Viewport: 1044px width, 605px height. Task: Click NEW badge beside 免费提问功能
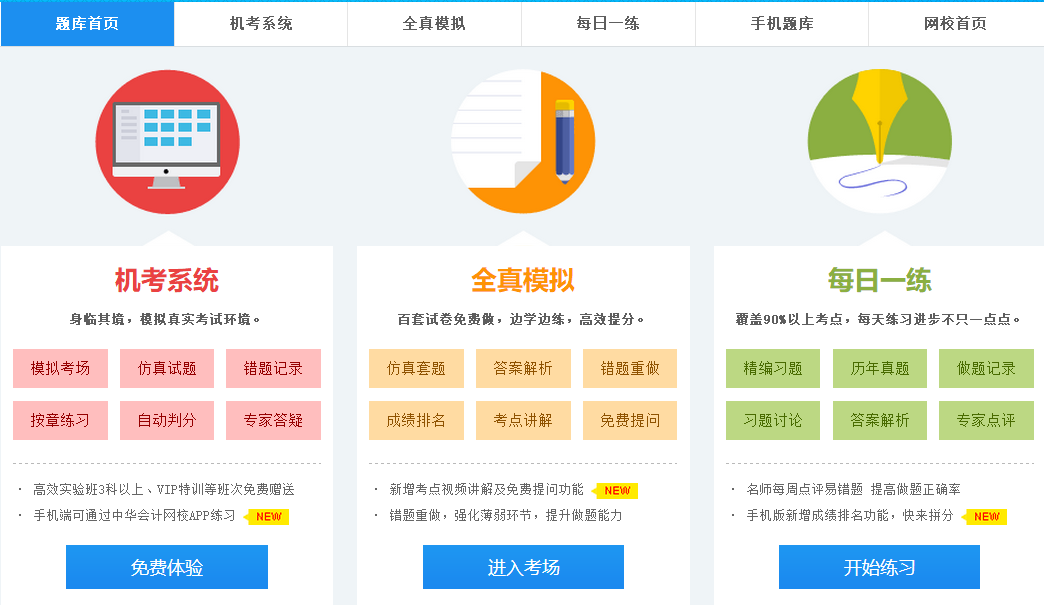pos(617,491)
